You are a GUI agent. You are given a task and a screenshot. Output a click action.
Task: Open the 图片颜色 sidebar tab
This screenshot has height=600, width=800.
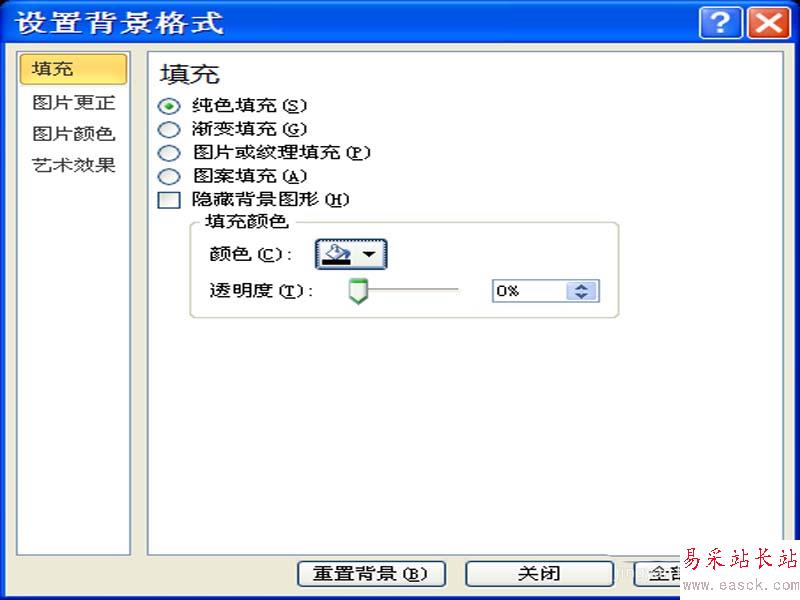click(x=73, y=134)
